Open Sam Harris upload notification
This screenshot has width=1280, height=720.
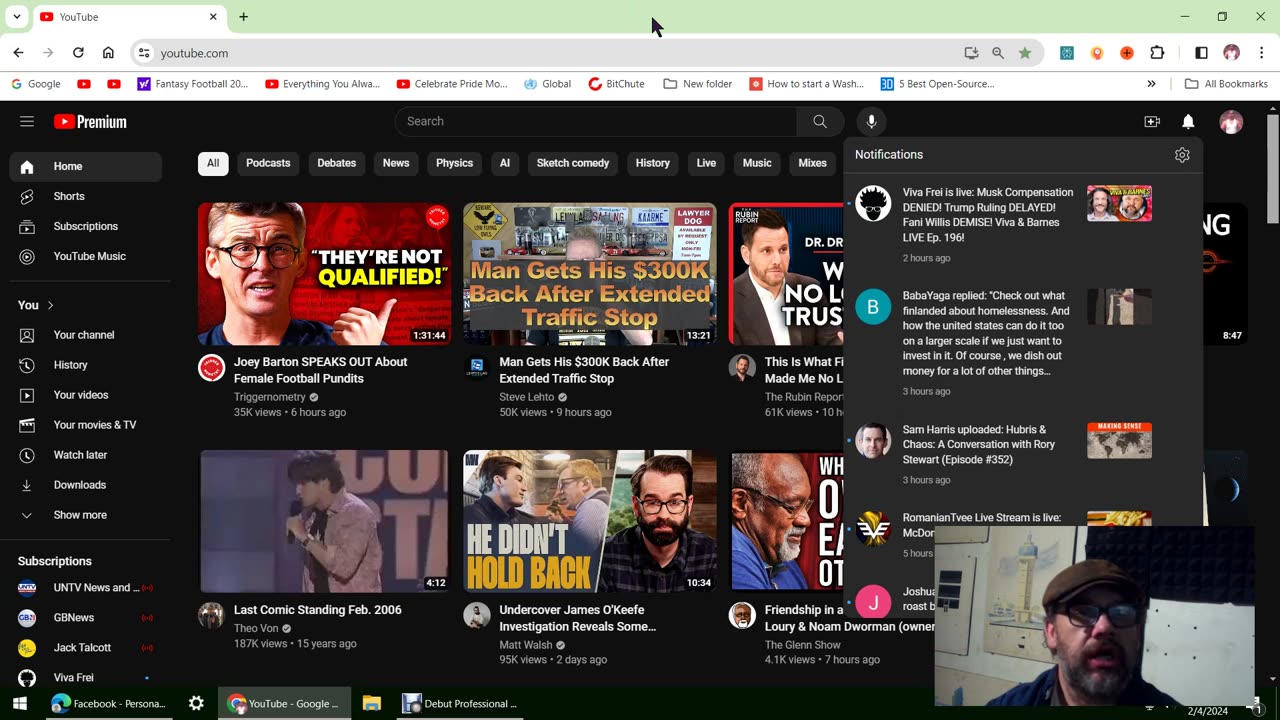click(x=1022, y=454)
